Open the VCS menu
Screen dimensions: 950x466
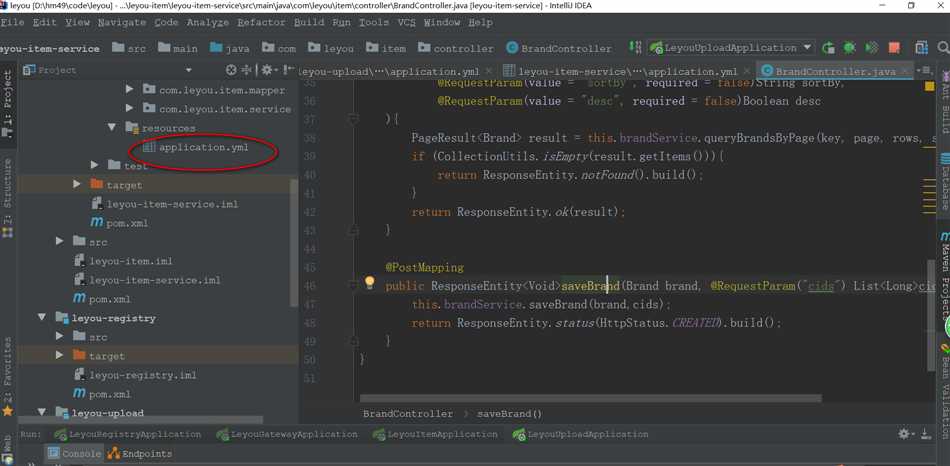(x=407, y=22)
